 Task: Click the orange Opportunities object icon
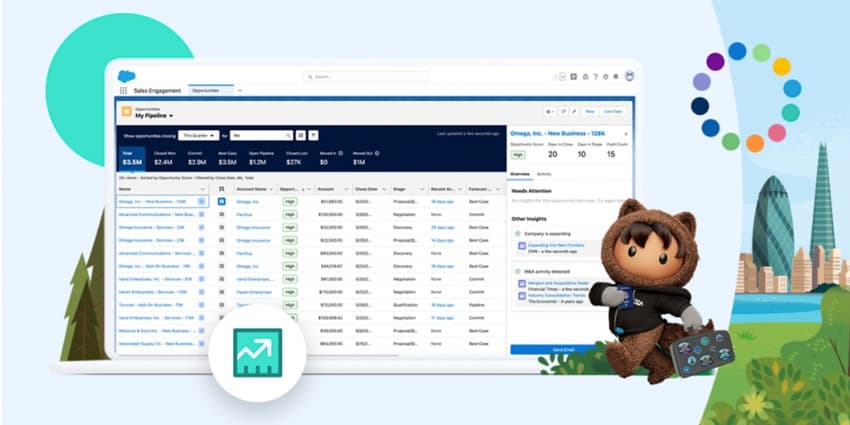(x=127, y=112)
